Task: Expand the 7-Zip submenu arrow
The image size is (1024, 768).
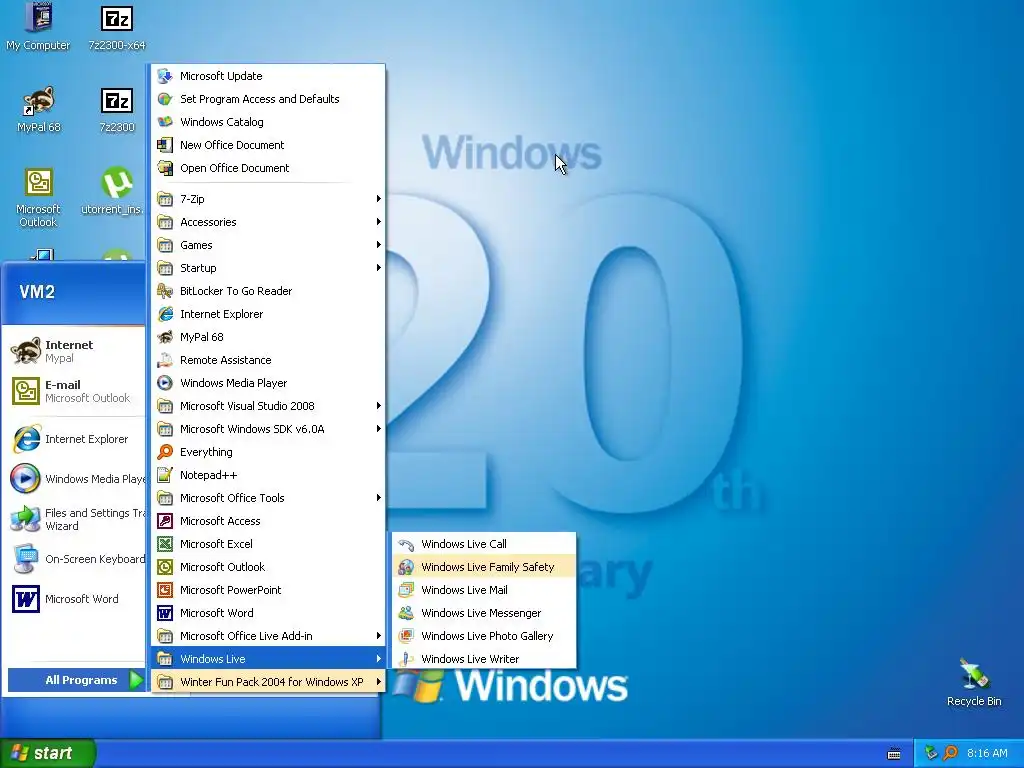Action: (378, 199)
